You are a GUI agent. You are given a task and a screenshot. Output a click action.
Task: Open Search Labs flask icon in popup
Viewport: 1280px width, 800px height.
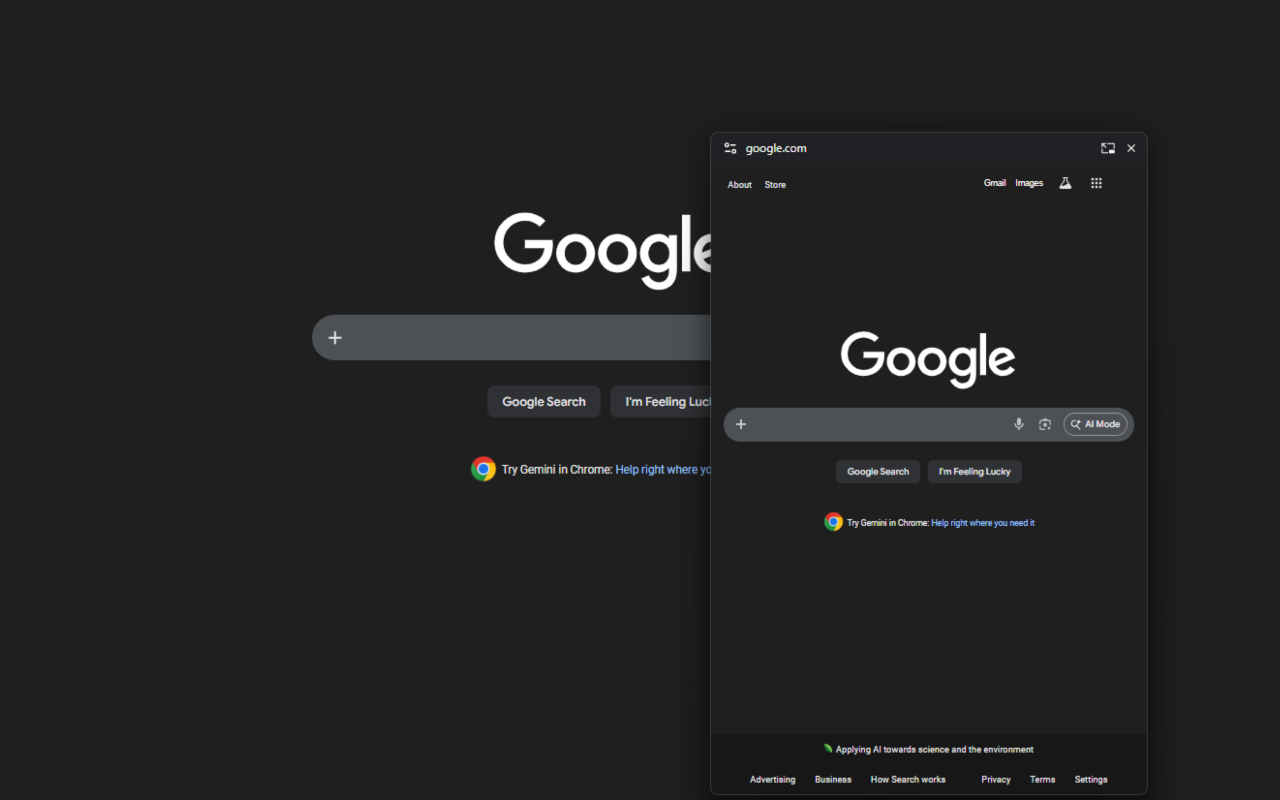1065,183
